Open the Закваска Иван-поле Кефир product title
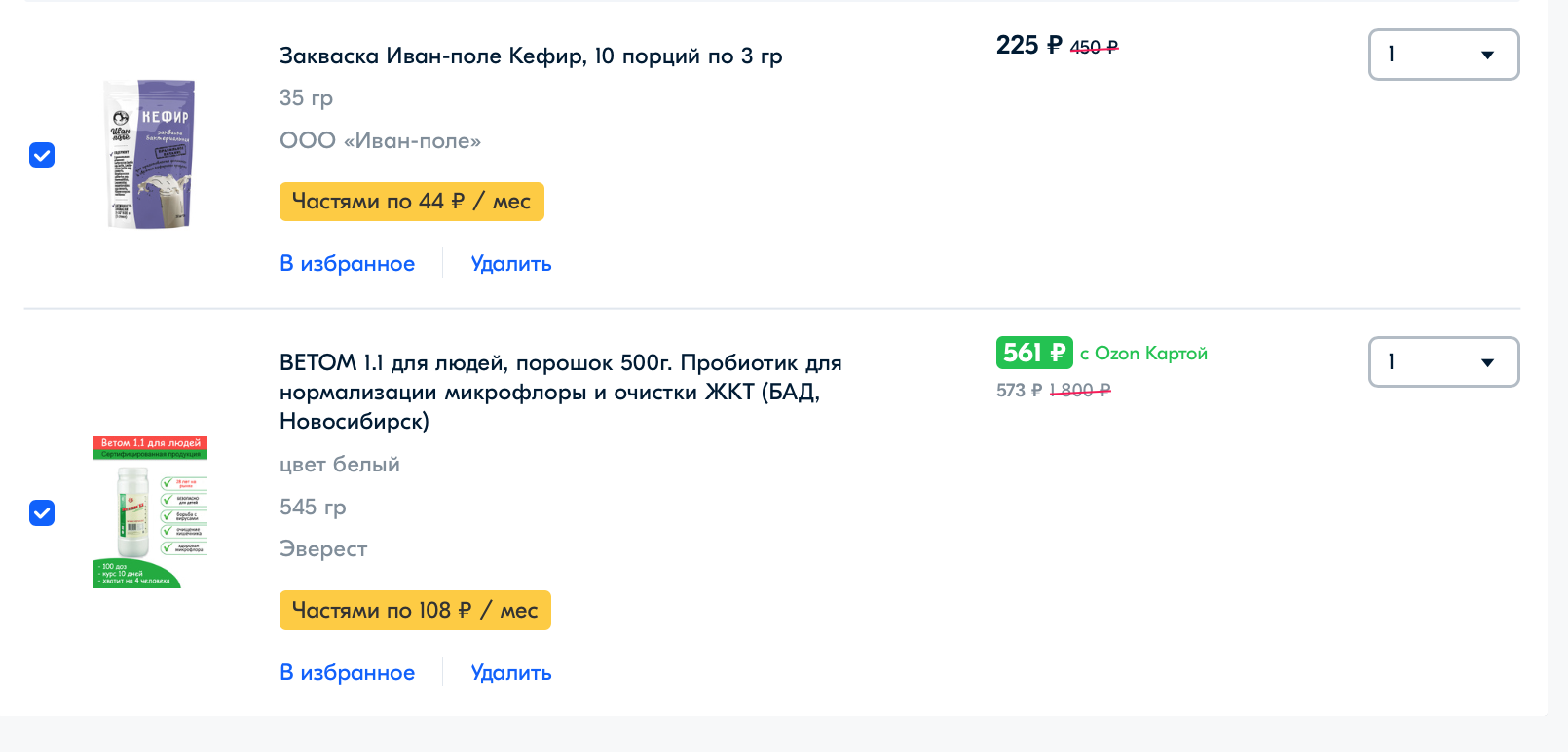The image size is (1568, 752). pyautogui.click(x=531, y=56)
